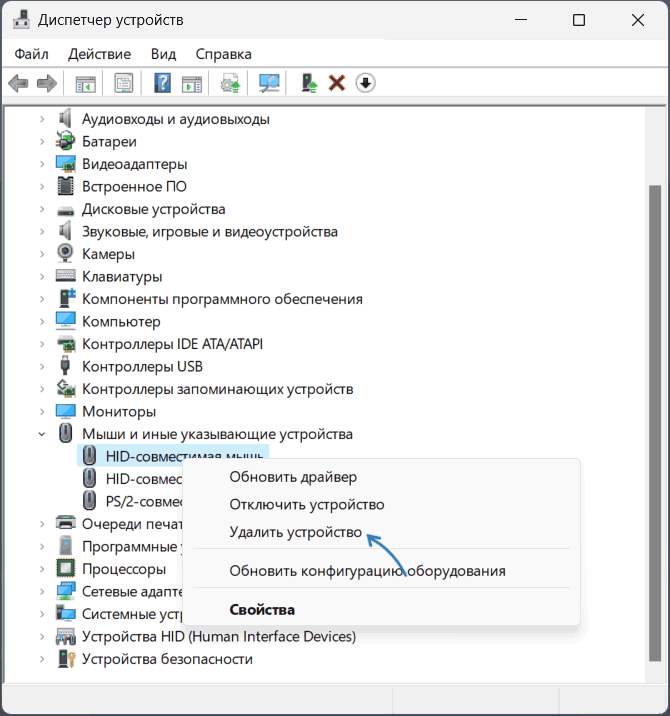Image resolution: width=670 pixels, height=716 pixels.
Task: Select the Звуковые, игровые и видеоустройства row
Action: click(x=210, y=232)
